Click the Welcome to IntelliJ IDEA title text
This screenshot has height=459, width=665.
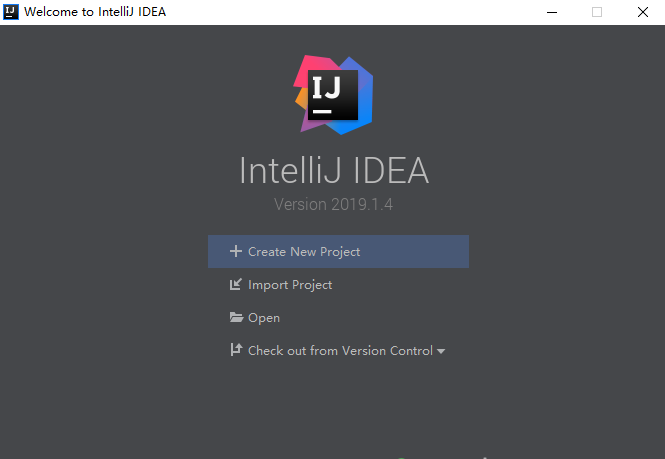(95, 12)
